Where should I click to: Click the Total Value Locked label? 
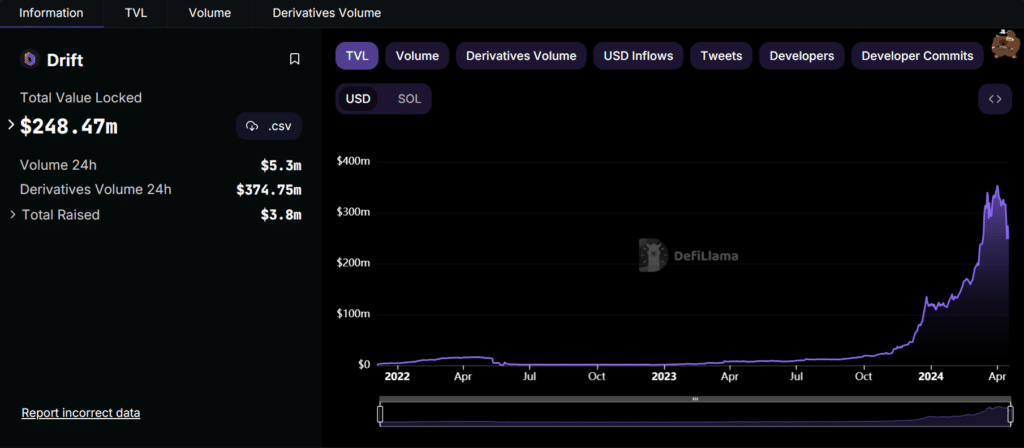click(81, 97)
